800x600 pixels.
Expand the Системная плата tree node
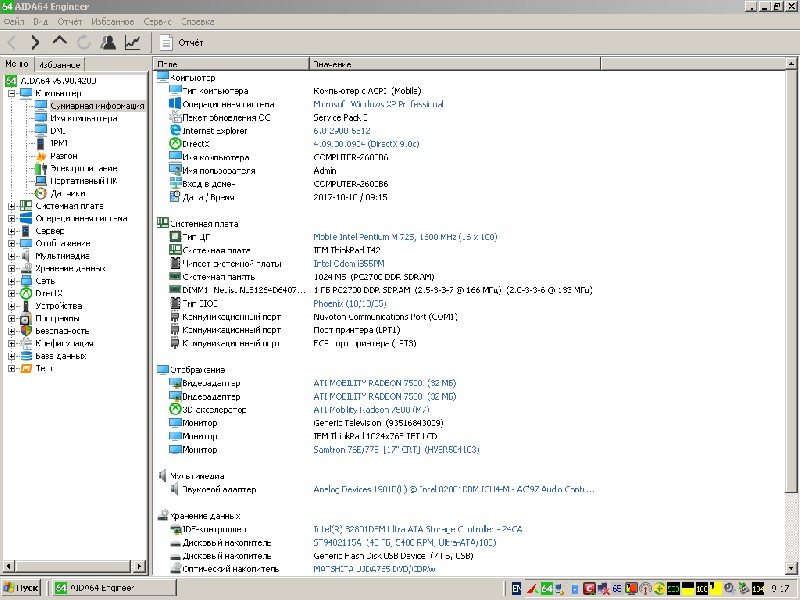(x=12, y=206)
